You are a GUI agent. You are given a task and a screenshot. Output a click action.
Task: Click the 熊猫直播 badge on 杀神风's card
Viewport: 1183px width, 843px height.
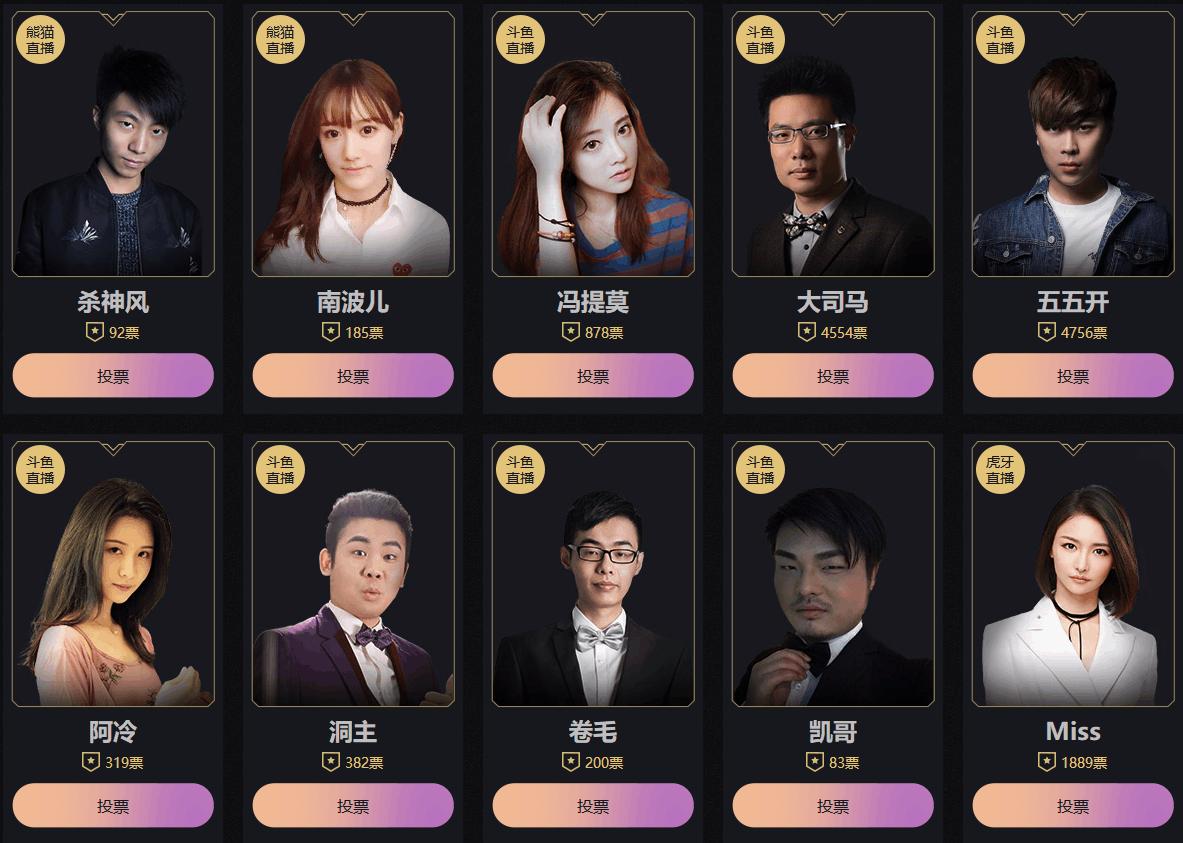point(40,40)
